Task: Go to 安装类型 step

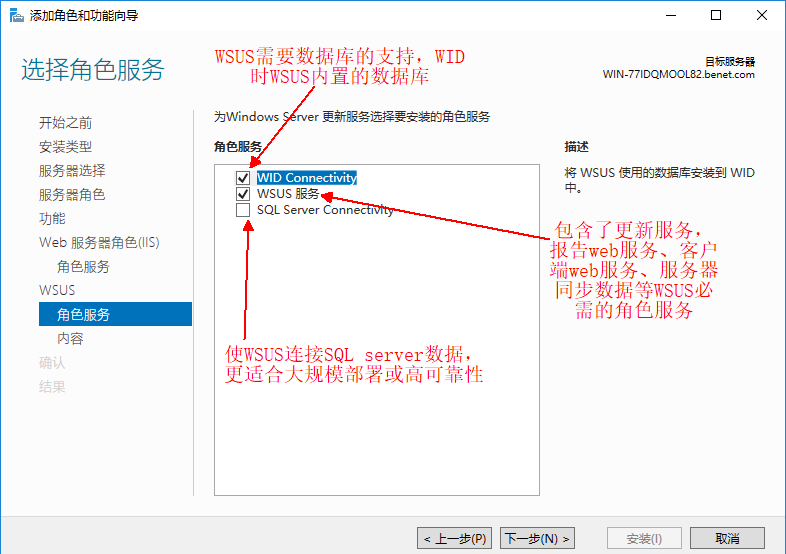Action: (x=65, y=146)
